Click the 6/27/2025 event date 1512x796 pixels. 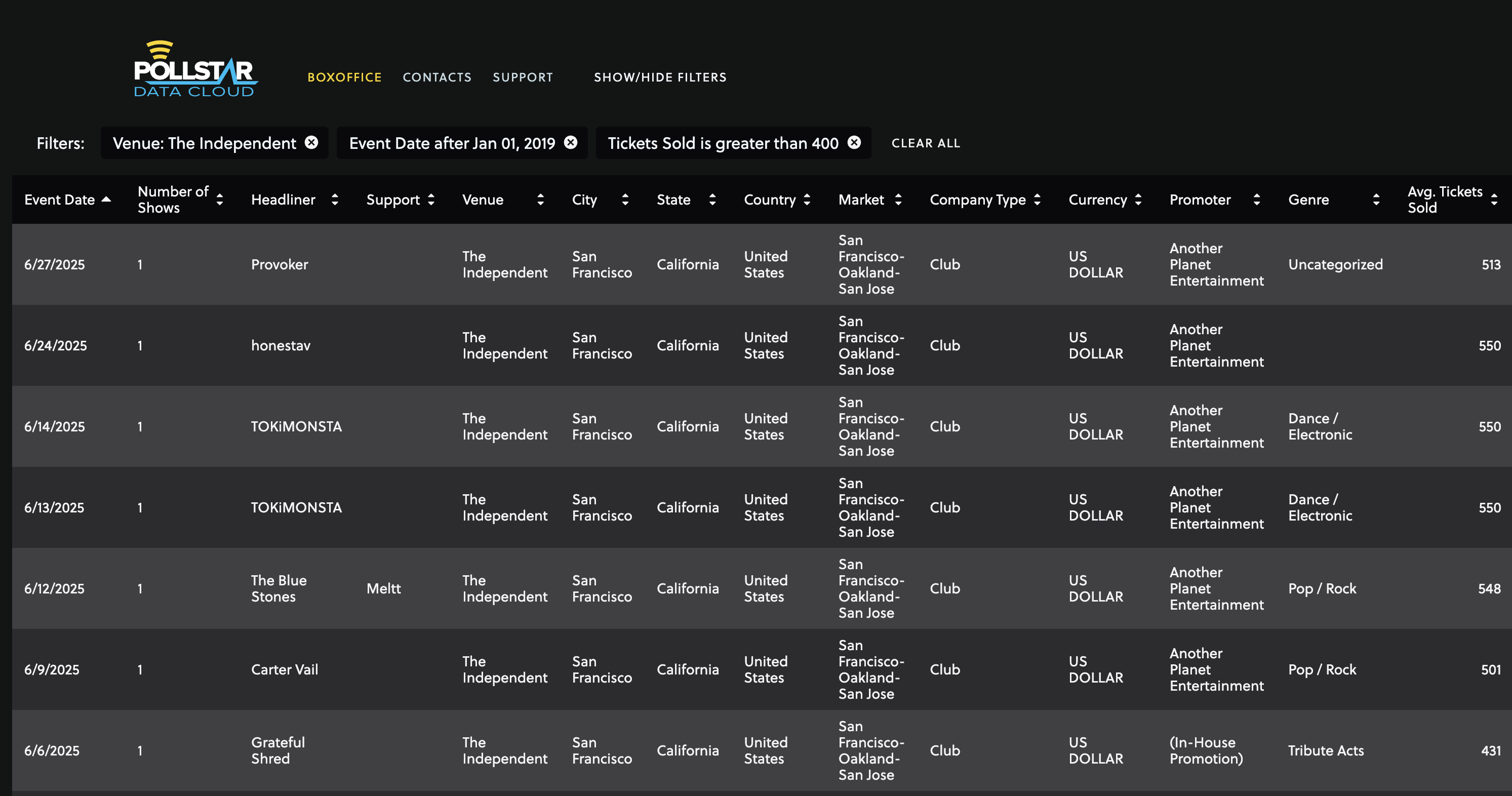pos(54,264)
